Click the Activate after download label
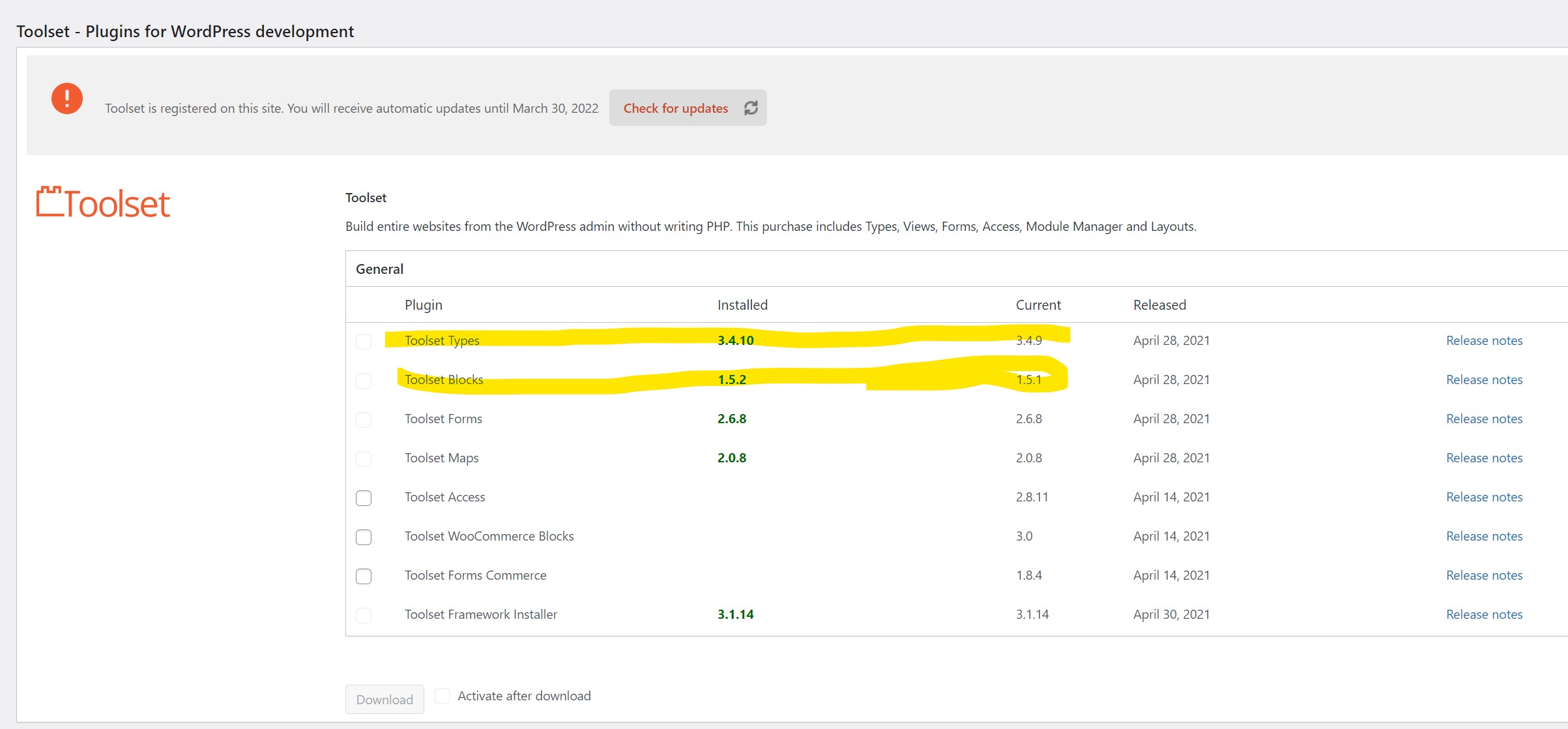The image size is (1568, 729). (524, 696)
